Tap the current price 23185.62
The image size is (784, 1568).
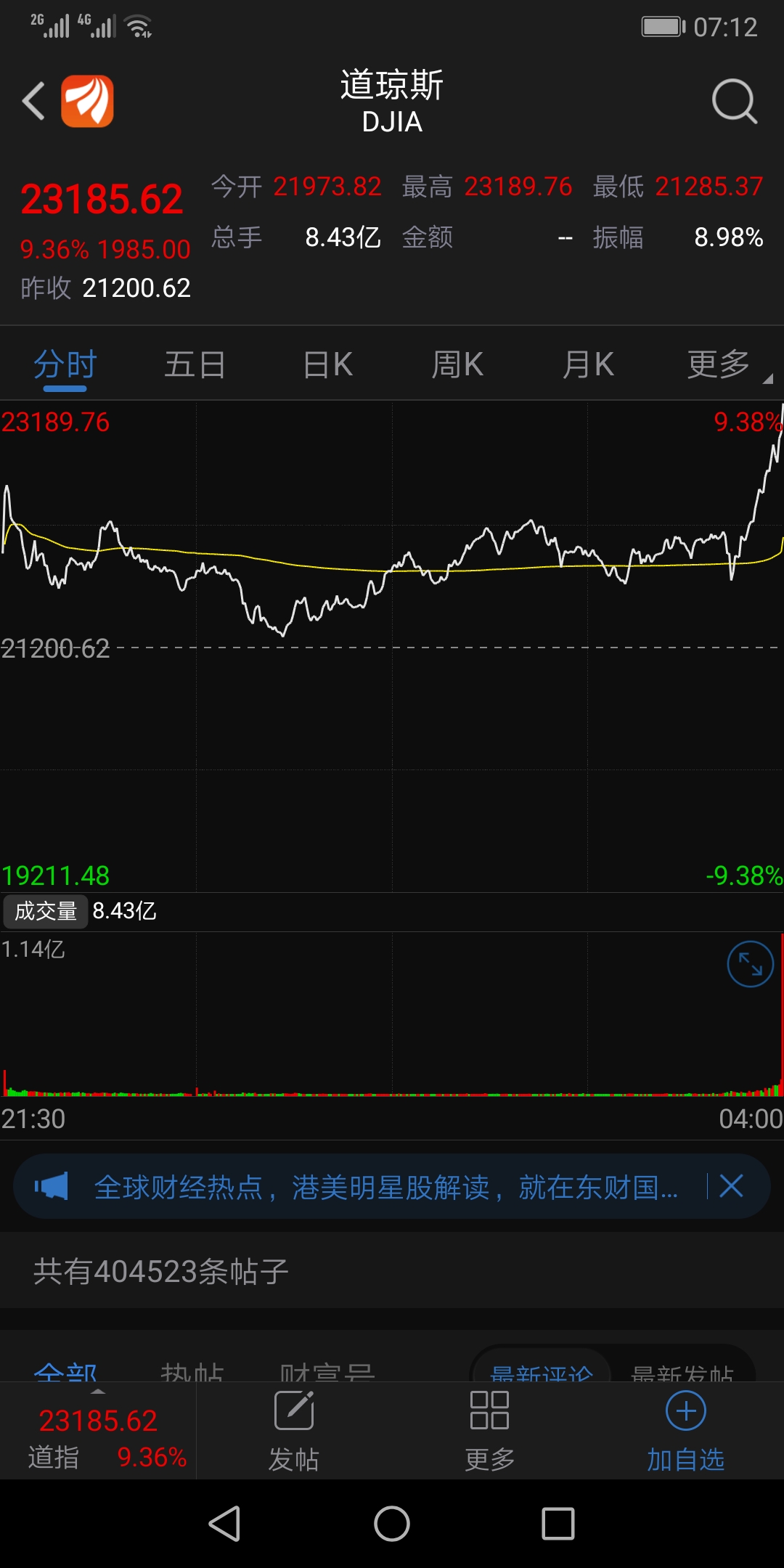coord(102,200)
